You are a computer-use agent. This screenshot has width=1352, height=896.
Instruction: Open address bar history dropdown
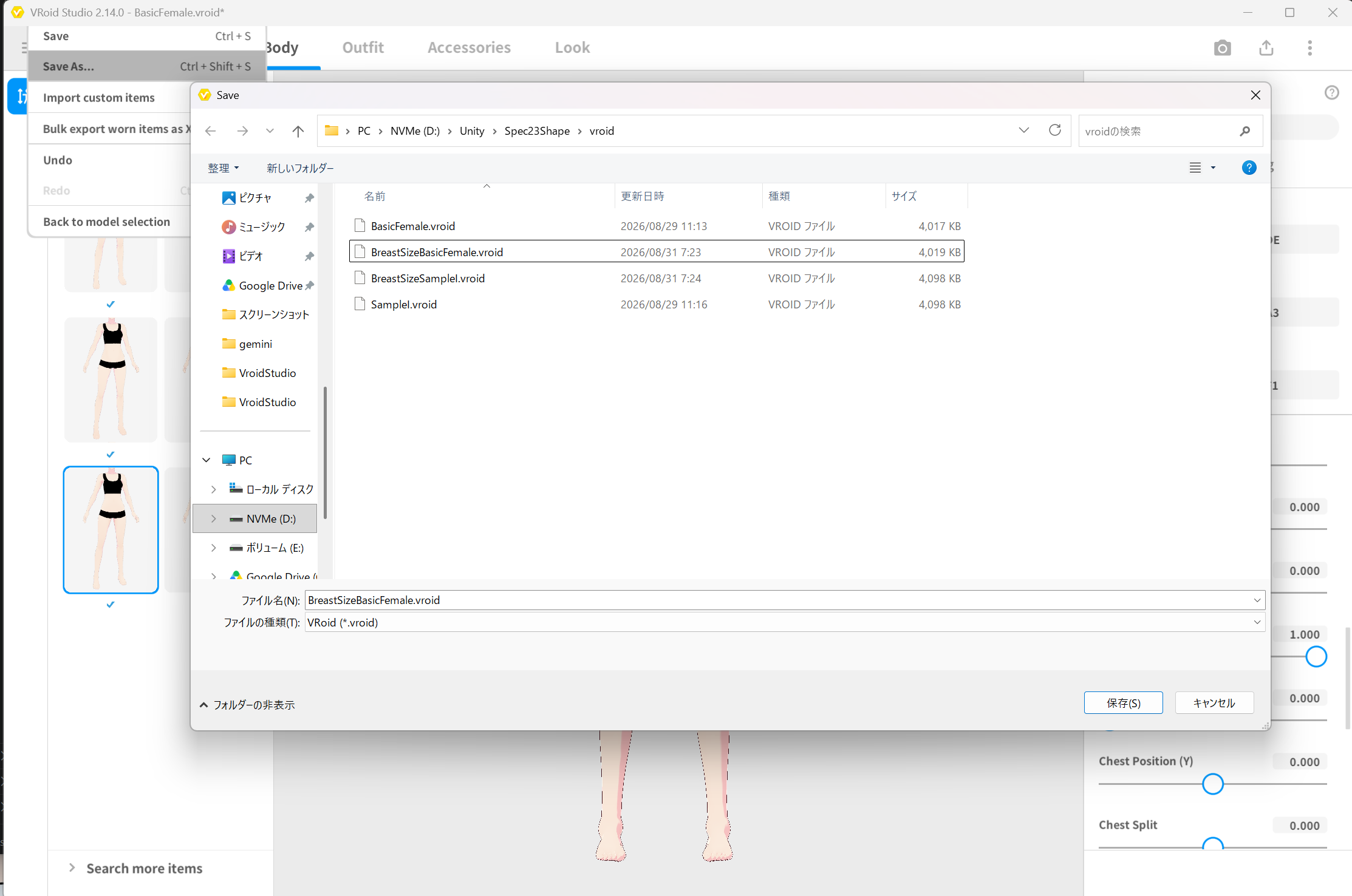tap(1024, 131)
